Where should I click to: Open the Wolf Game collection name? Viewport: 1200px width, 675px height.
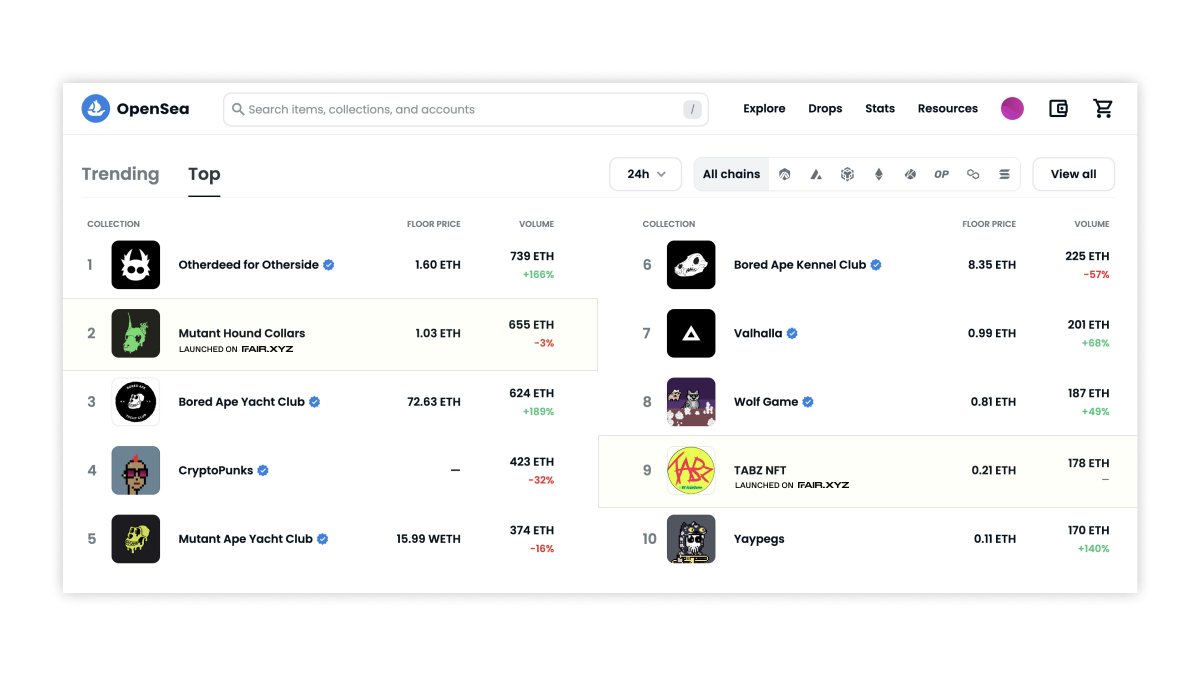click(x=766, y=402)
